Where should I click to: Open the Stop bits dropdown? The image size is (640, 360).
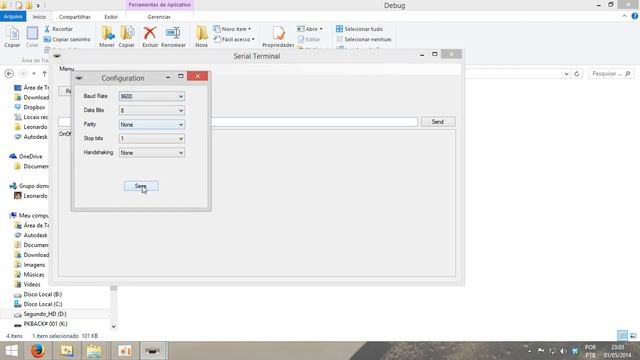(x=151, y=139)
